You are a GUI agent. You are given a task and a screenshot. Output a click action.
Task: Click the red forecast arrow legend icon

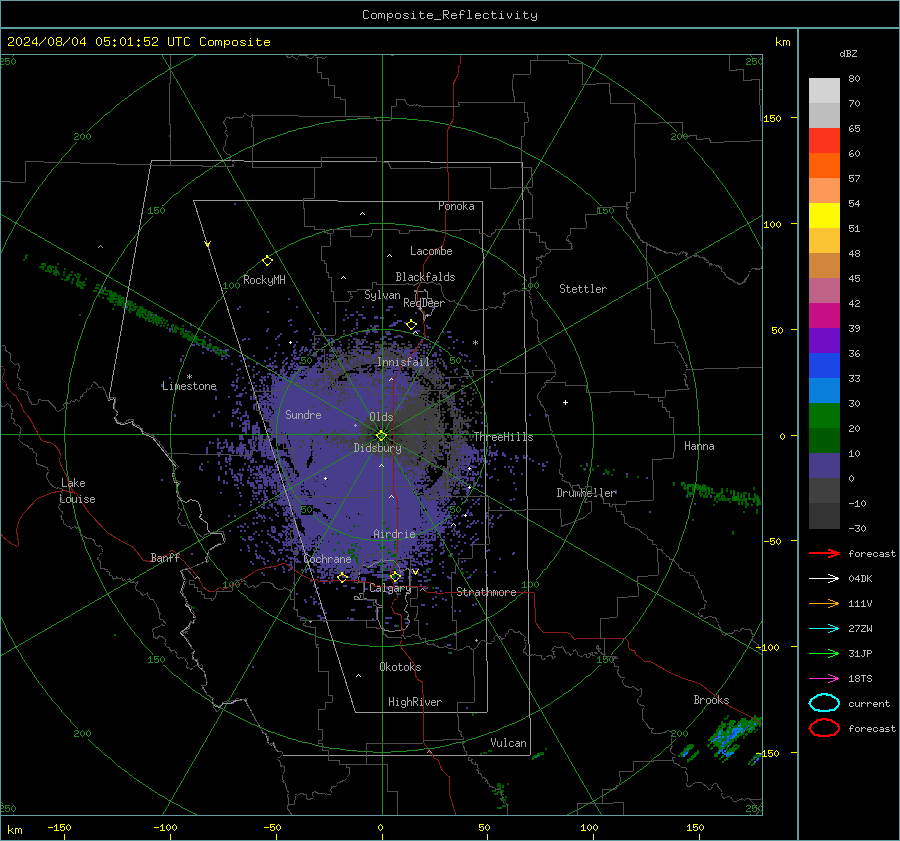[824, 553]
